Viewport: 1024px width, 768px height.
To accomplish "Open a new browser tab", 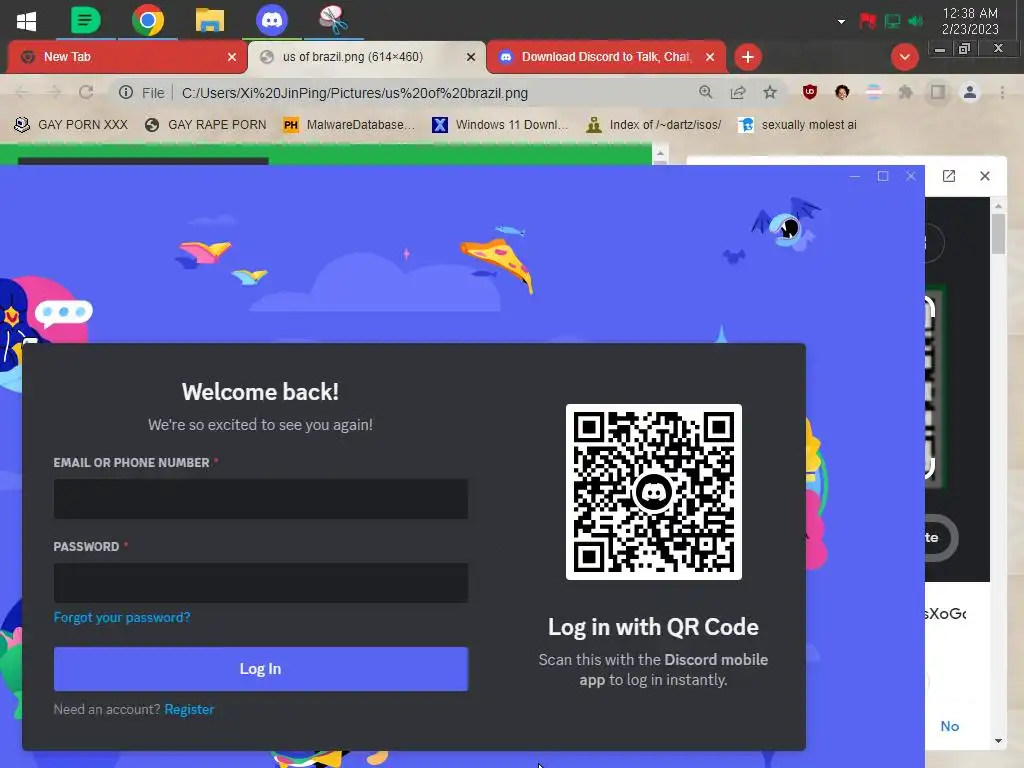I will [x=748, y=57].
